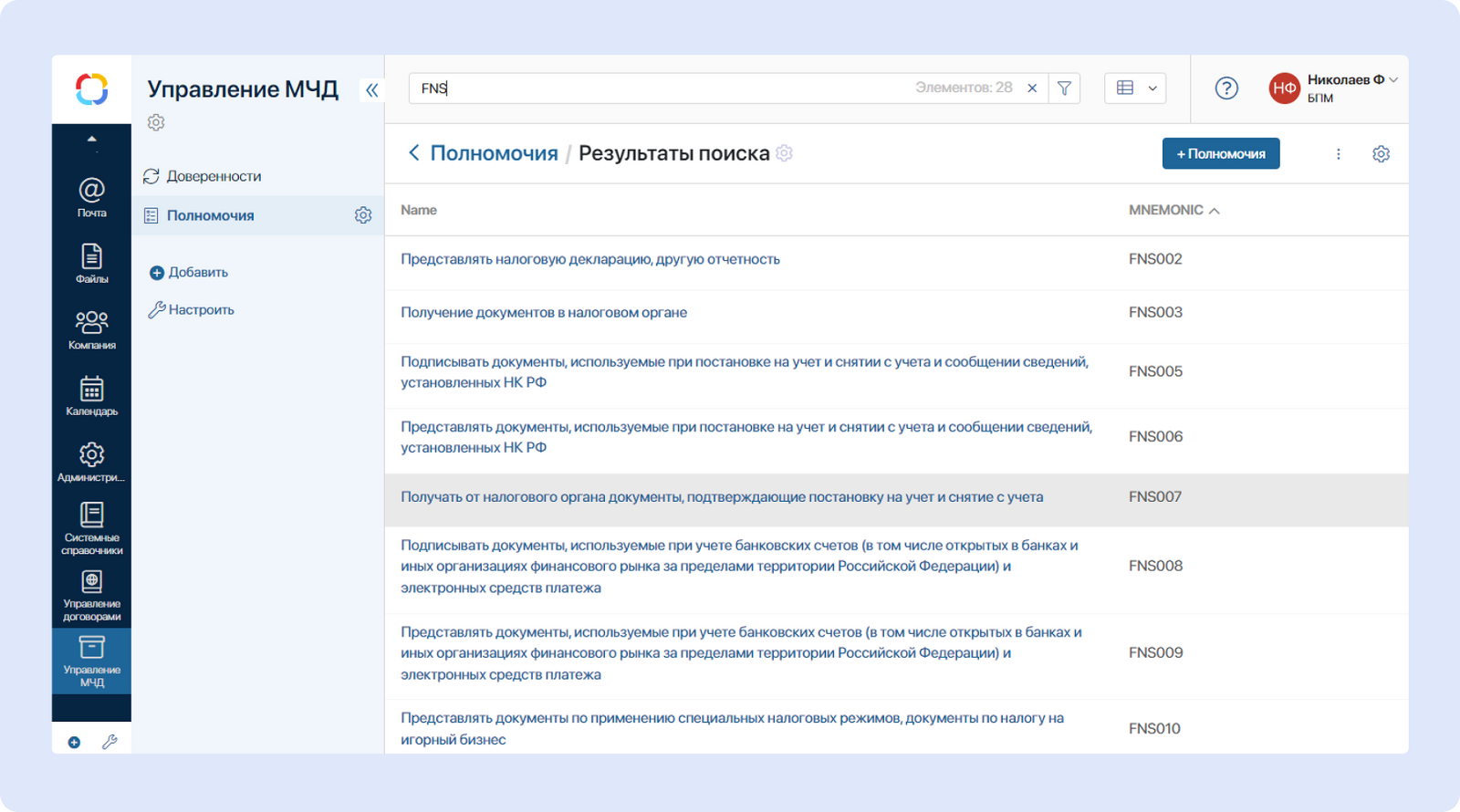
Task: Open the Файлы files section
Action: [91, 264]
